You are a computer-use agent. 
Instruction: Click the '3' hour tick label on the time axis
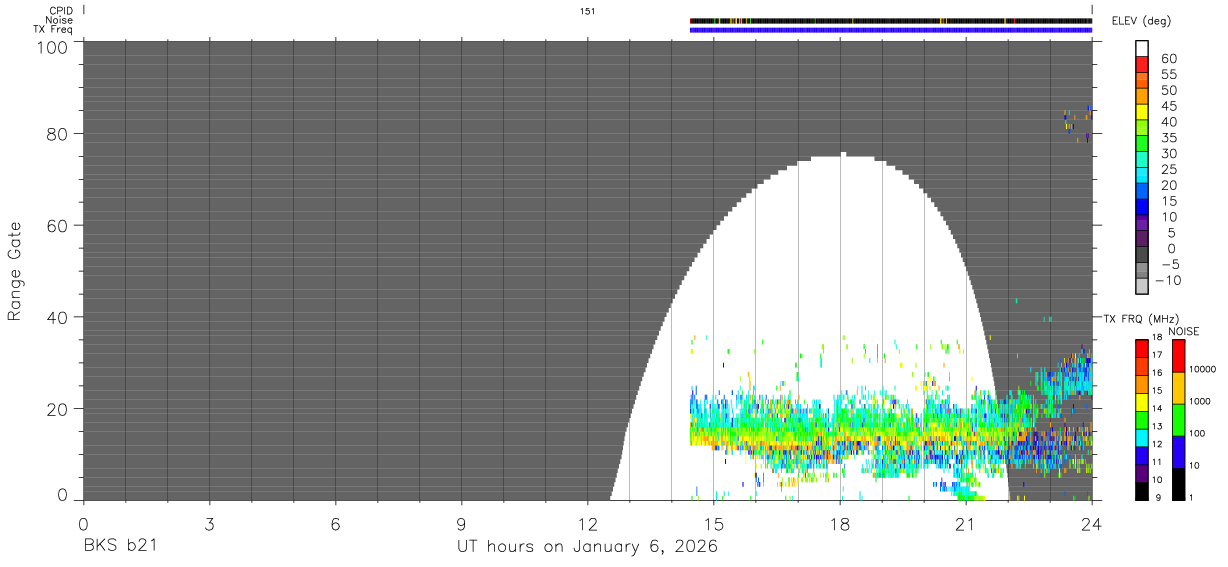(209, 523)
